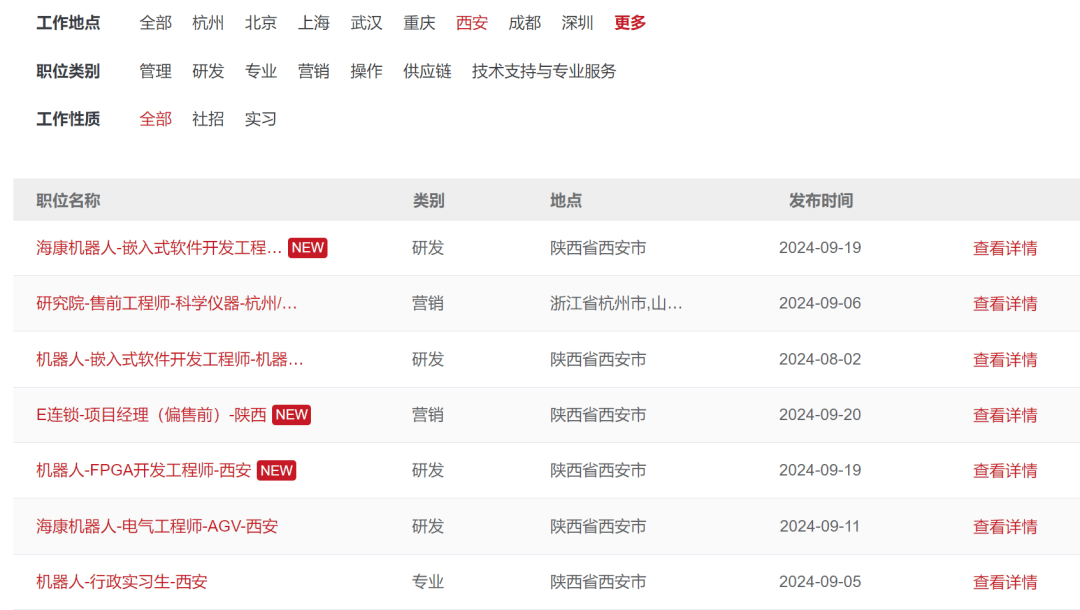Image resolution: width=1080 pixels, height=610 pixels.
Task: View details for 2024-09-06 job
Action: pos(1005,304)
